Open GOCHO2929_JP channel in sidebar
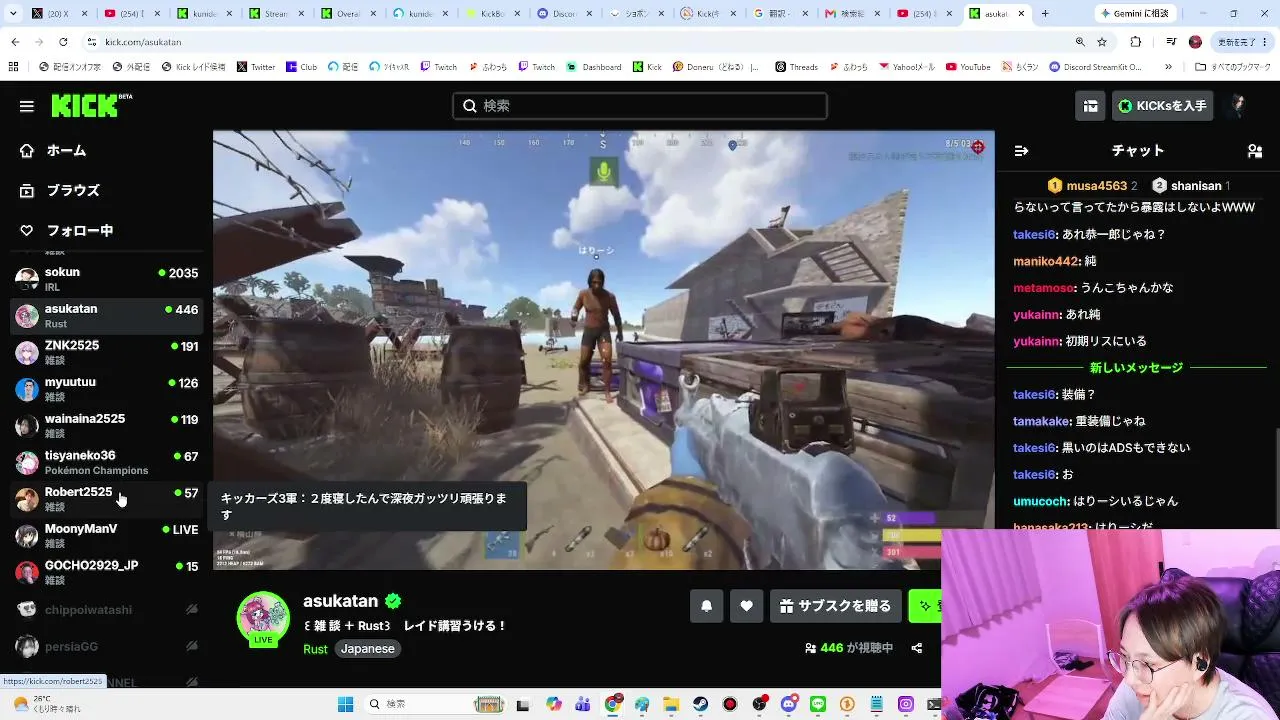1280x720 pixels. [x=107, y=572]
